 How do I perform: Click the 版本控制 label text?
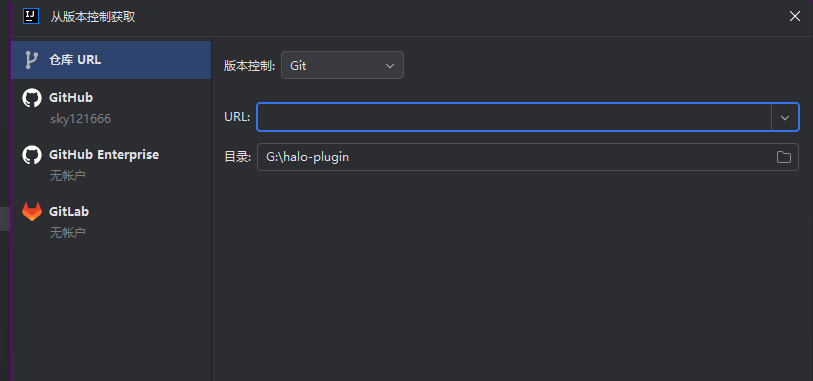pos(249,66)
